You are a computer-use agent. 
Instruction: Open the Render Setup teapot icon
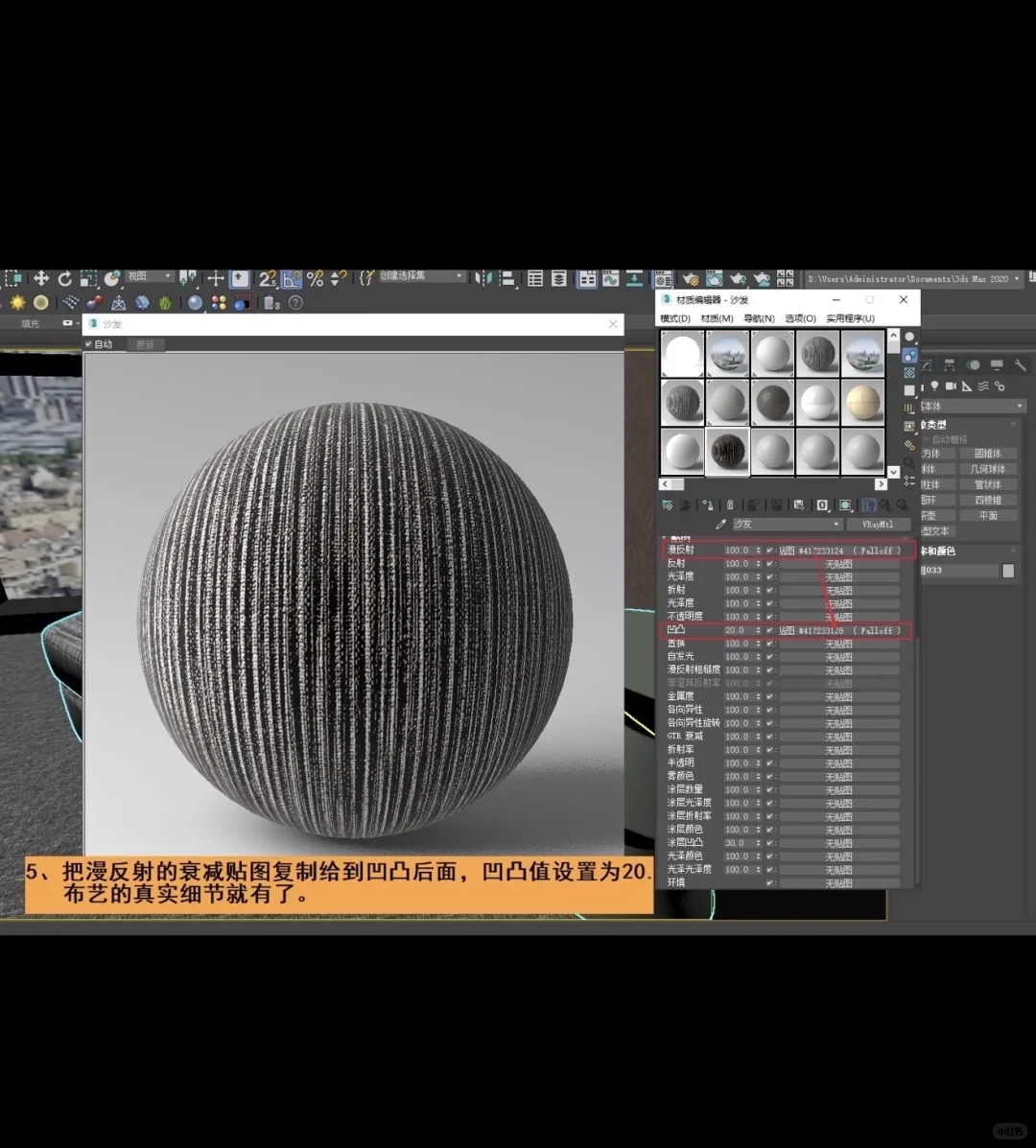point(693,278)
